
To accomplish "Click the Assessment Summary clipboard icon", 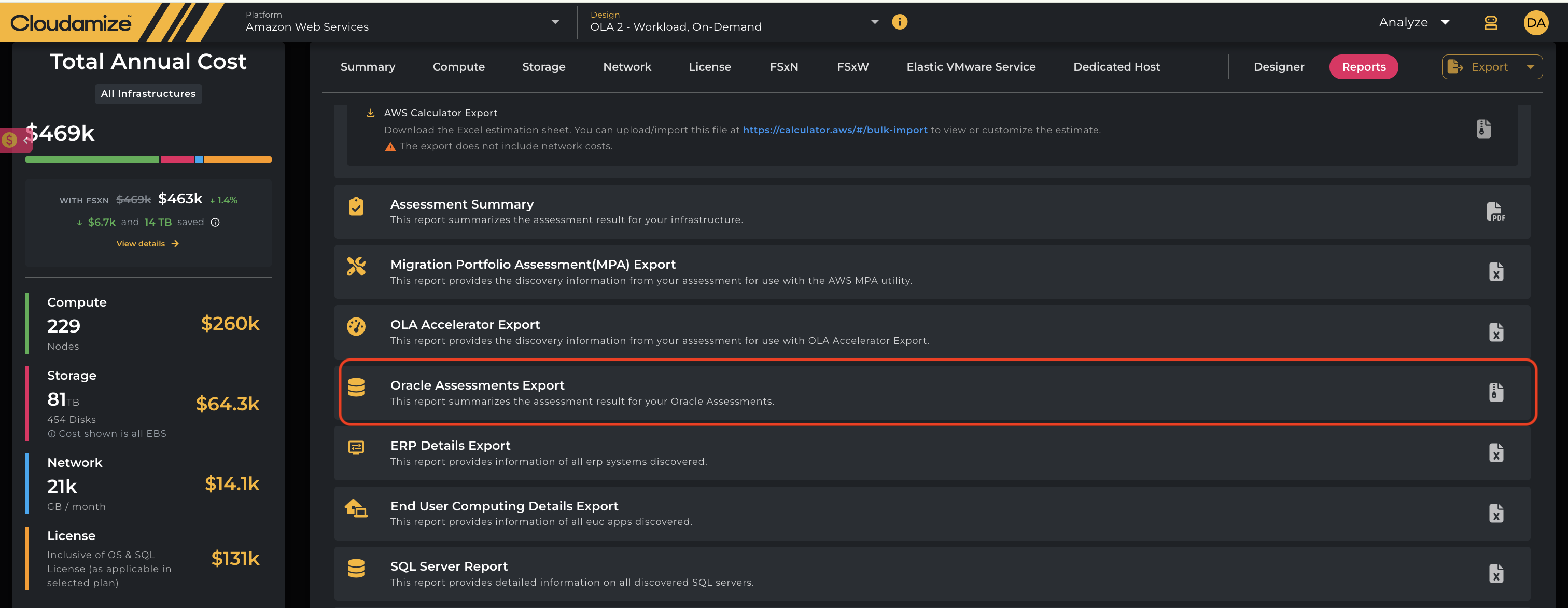I will (x=356, y=206).
